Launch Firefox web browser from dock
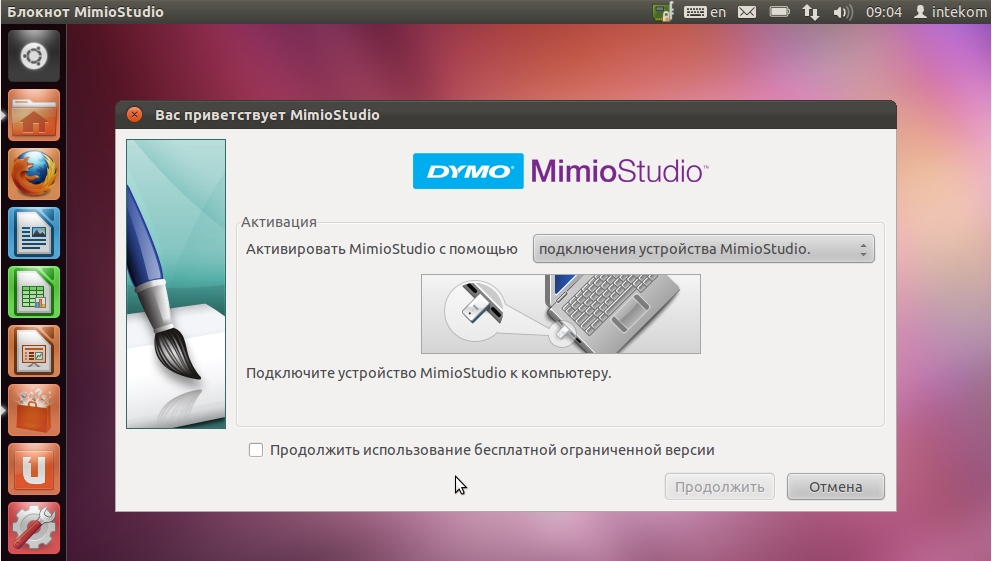 (34, 174)
